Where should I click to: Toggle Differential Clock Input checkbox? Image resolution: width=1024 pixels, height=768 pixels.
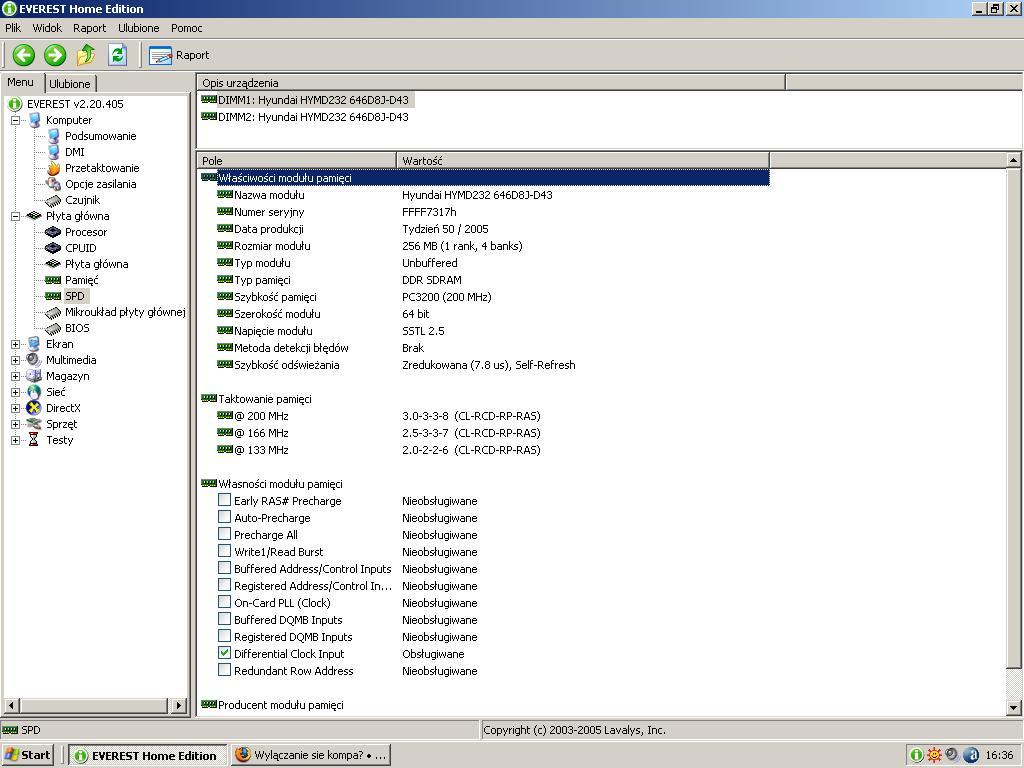[224, 653]
